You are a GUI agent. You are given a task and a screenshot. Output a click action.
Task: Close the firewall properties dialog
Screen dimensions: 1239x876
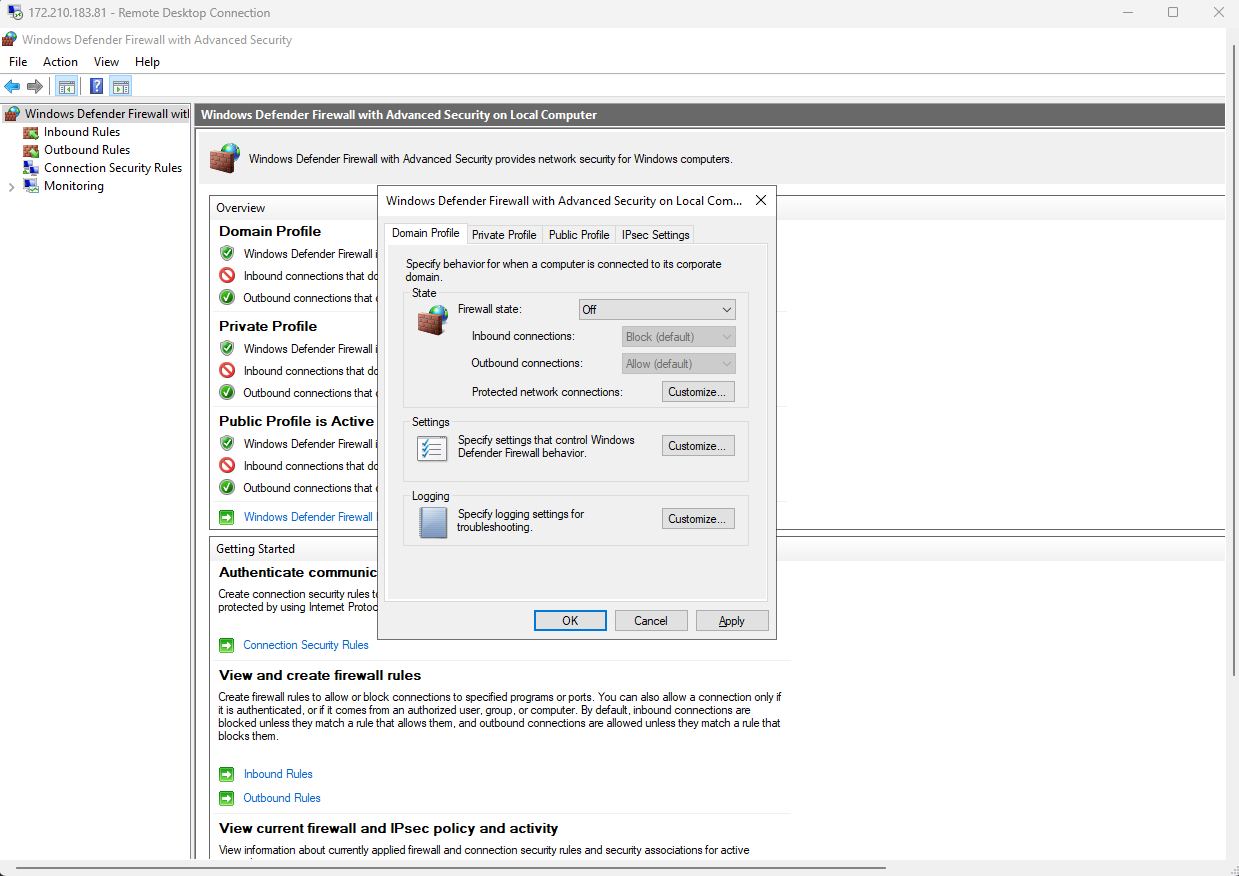point(761,200)
